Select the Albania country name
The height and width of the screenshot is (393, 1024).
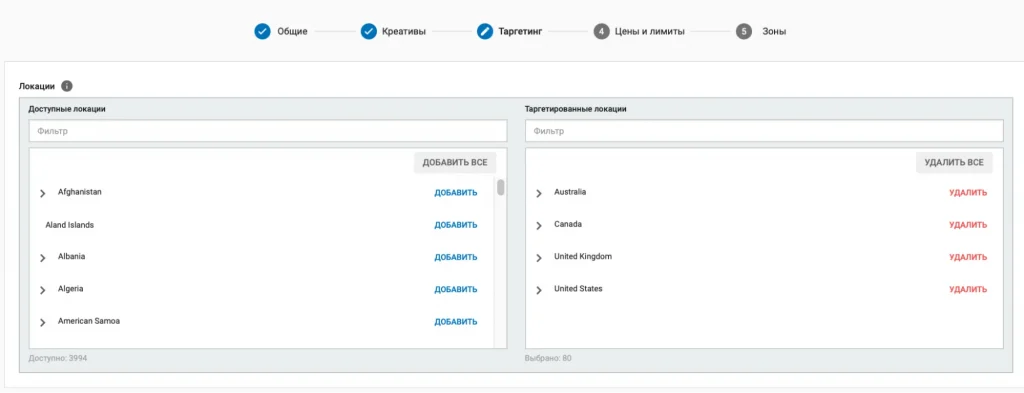point(71,257)
